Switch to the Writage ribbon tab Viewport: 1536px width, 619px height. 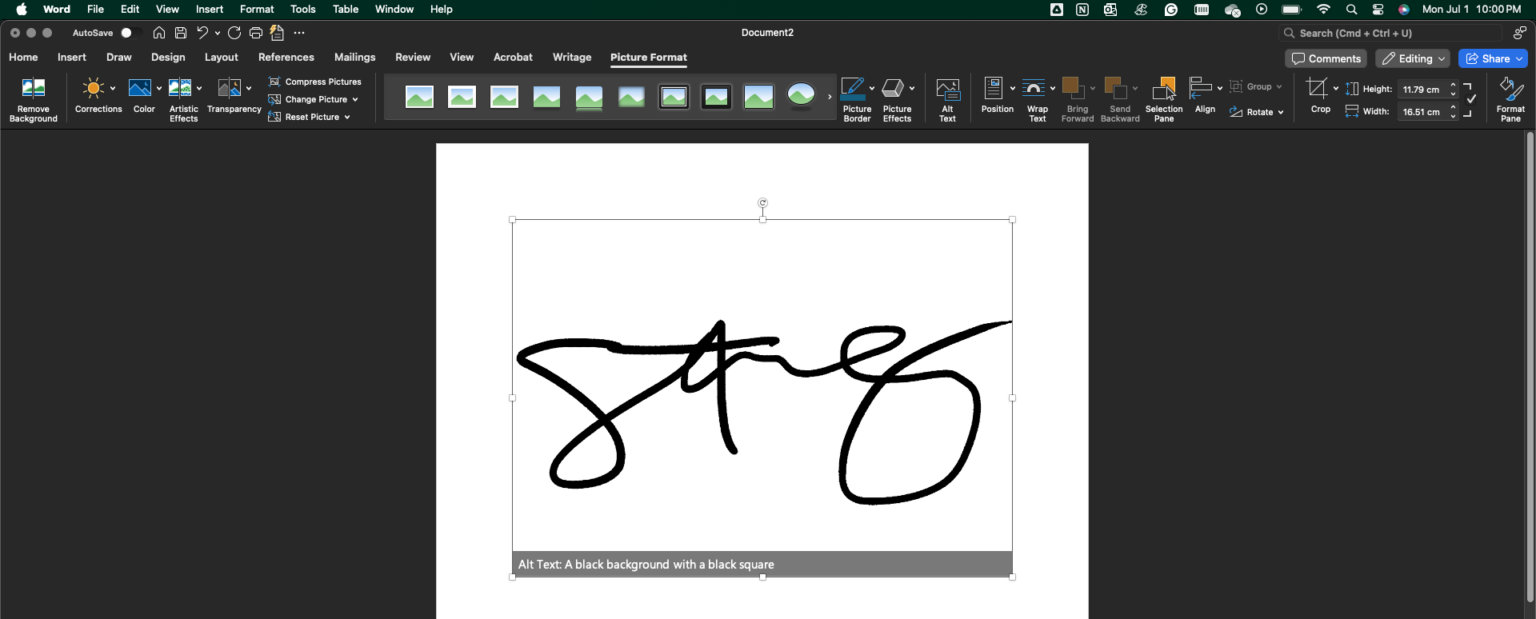pos(571,57)
